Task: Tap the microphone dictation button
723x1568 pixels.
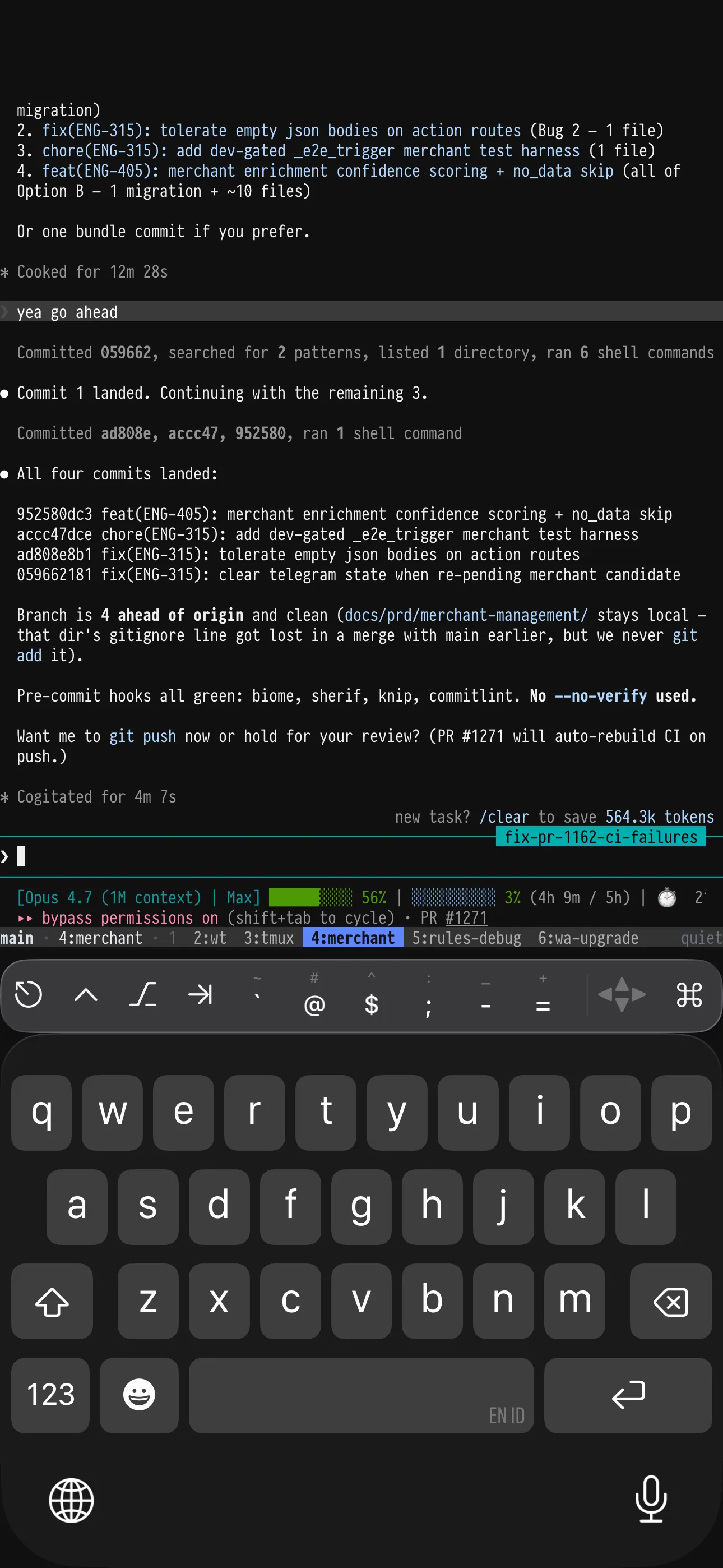Action: coord(651,1498)
